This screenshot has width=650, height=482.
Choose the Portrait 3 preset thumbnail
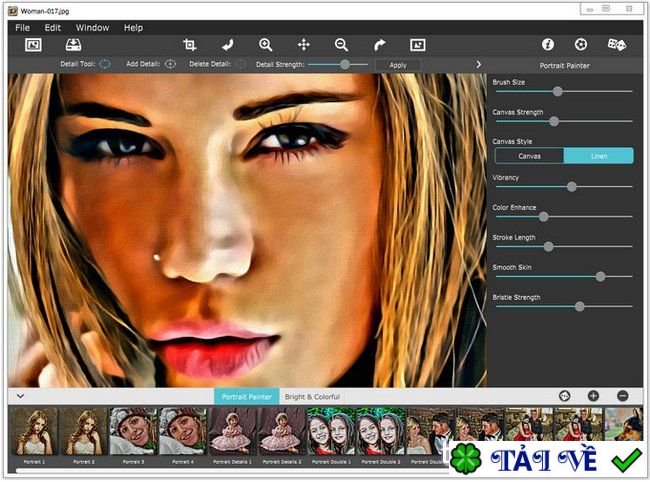[132, 431]
